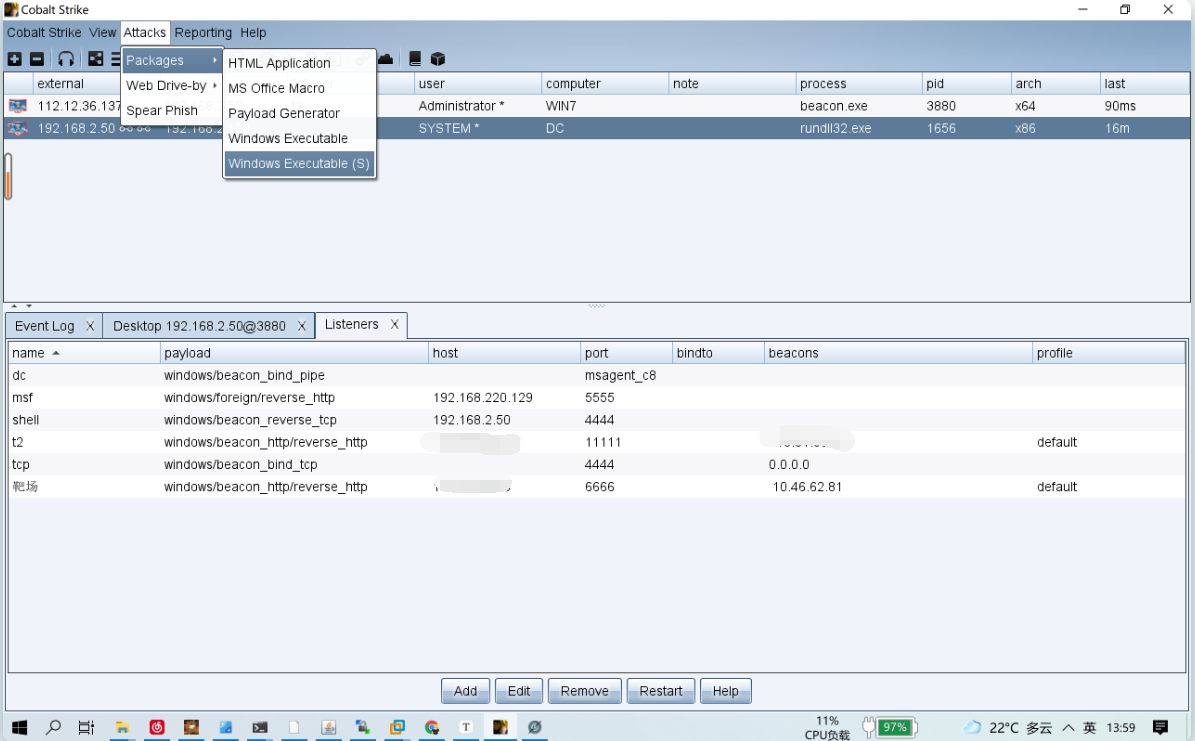Screen dimensions: 1195x741
Task: Sort listeners by port column
Action: click(626, 353)
